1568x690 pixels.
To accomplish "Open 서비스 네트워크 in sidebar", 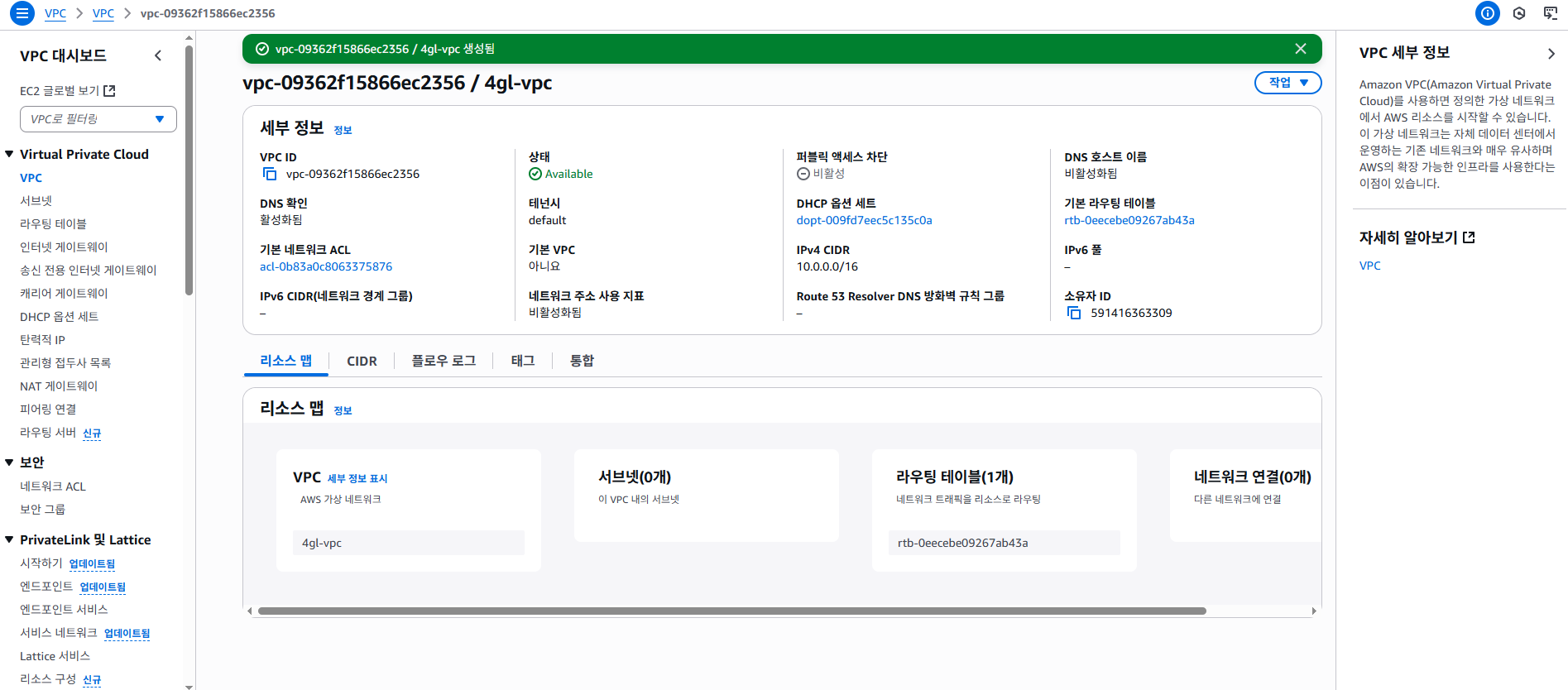I will pyautogui.click(x=58, y=633).
